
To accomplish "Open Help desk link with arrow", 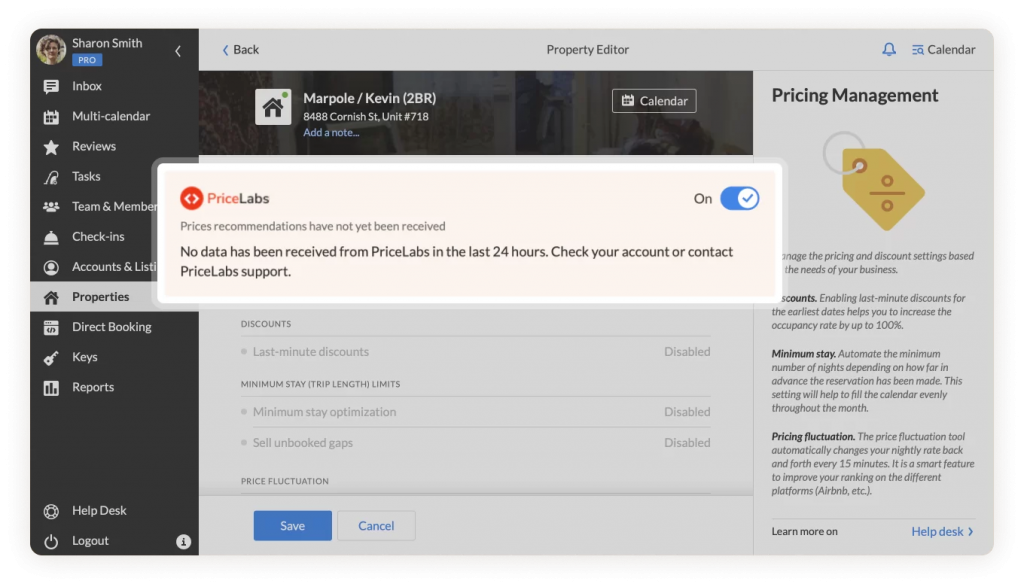I will coord(942,531).
